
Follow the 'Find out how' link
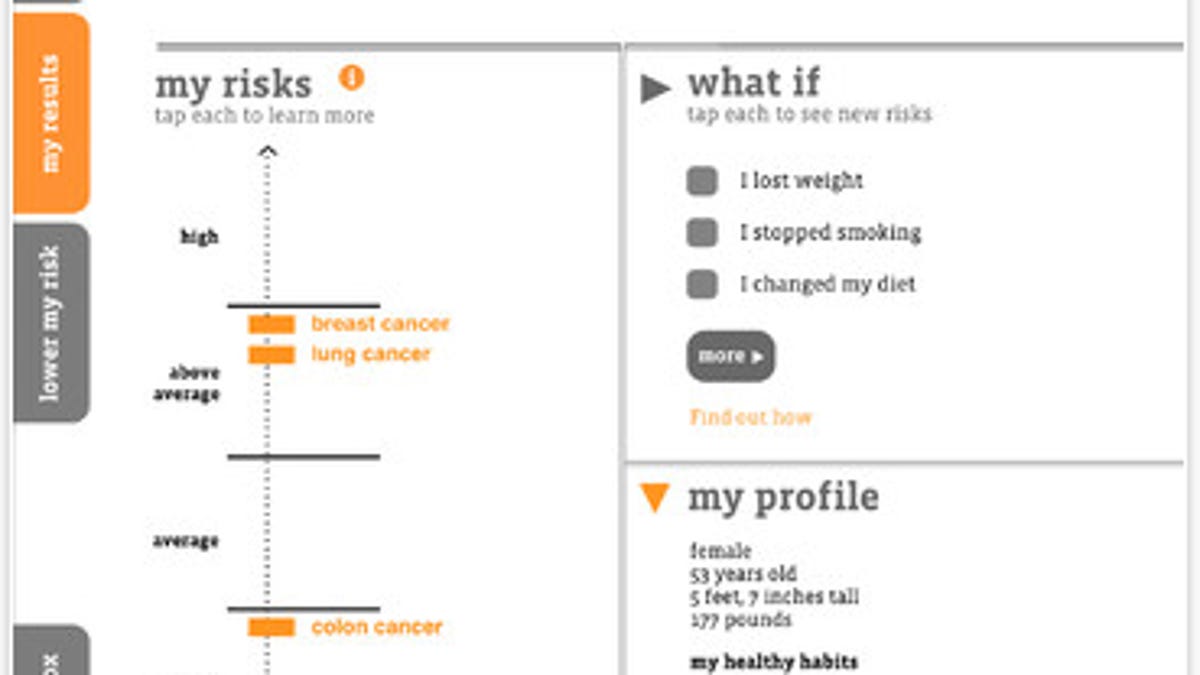click(x=750, y=417)
